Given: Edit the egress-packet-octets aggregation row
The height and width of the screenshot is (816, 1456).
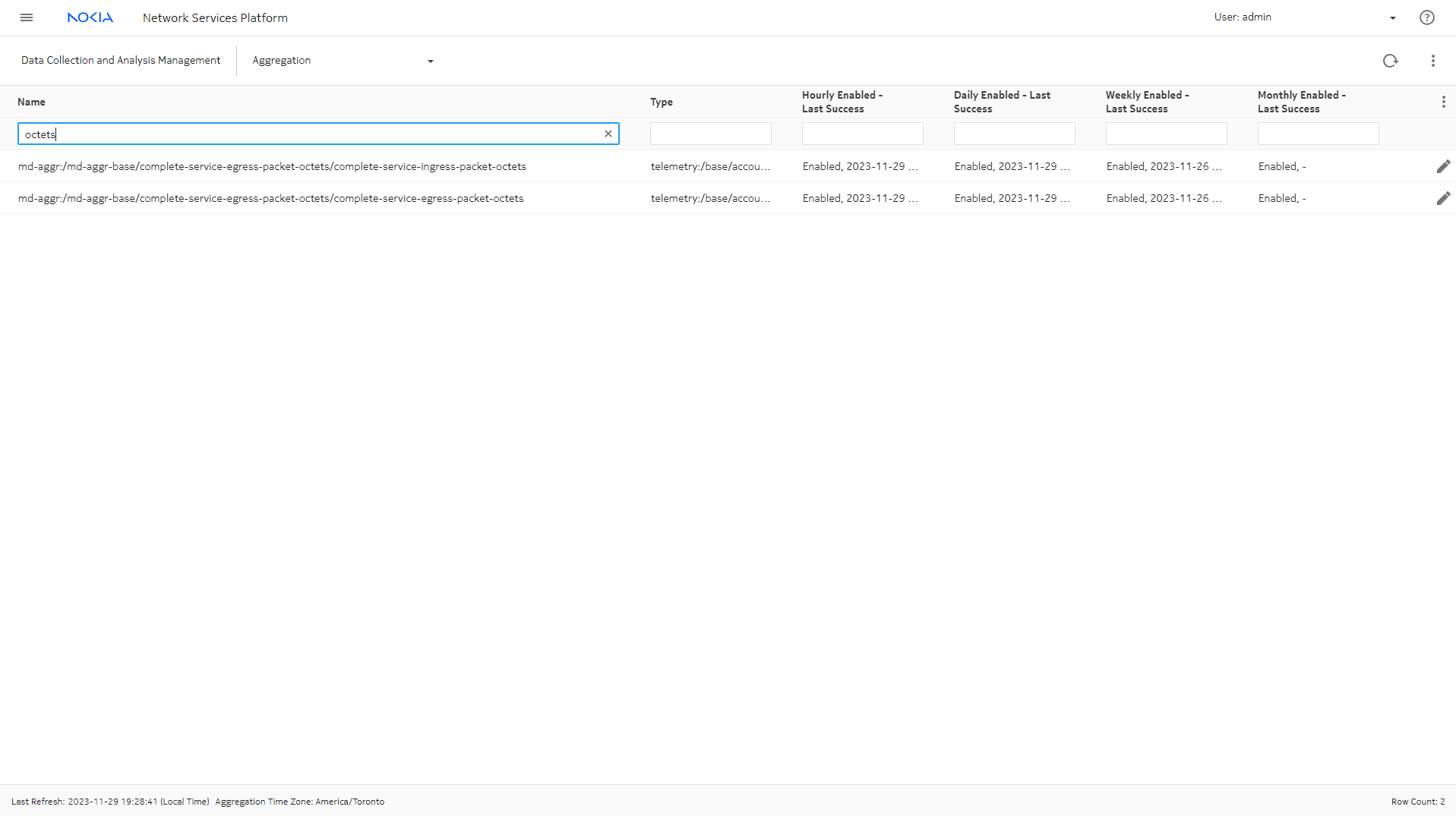Looking at the screenshot, I should tap(1443, 198).
